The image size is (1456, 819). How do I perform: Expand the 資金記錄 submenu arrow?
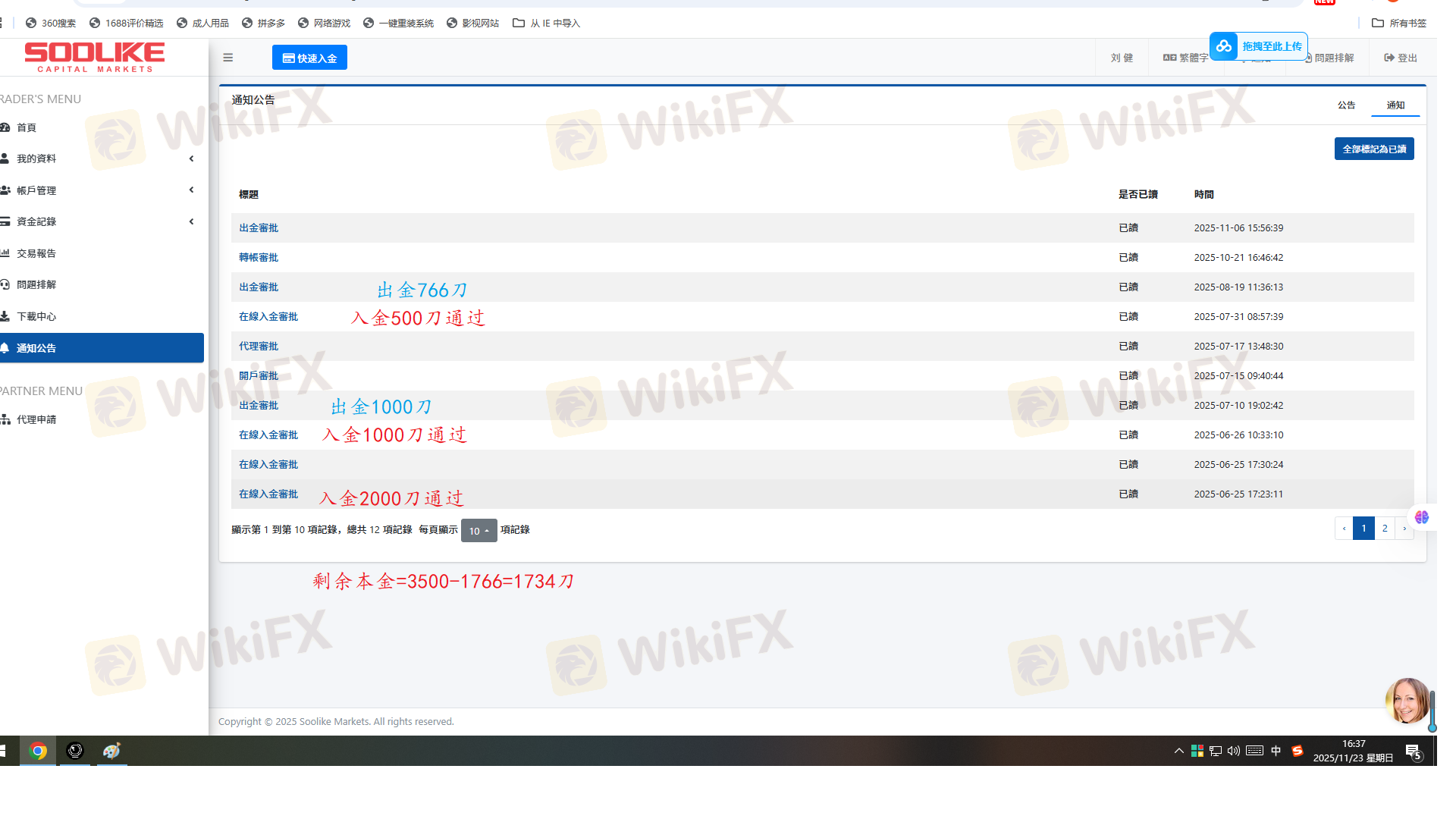coord(191,221)
